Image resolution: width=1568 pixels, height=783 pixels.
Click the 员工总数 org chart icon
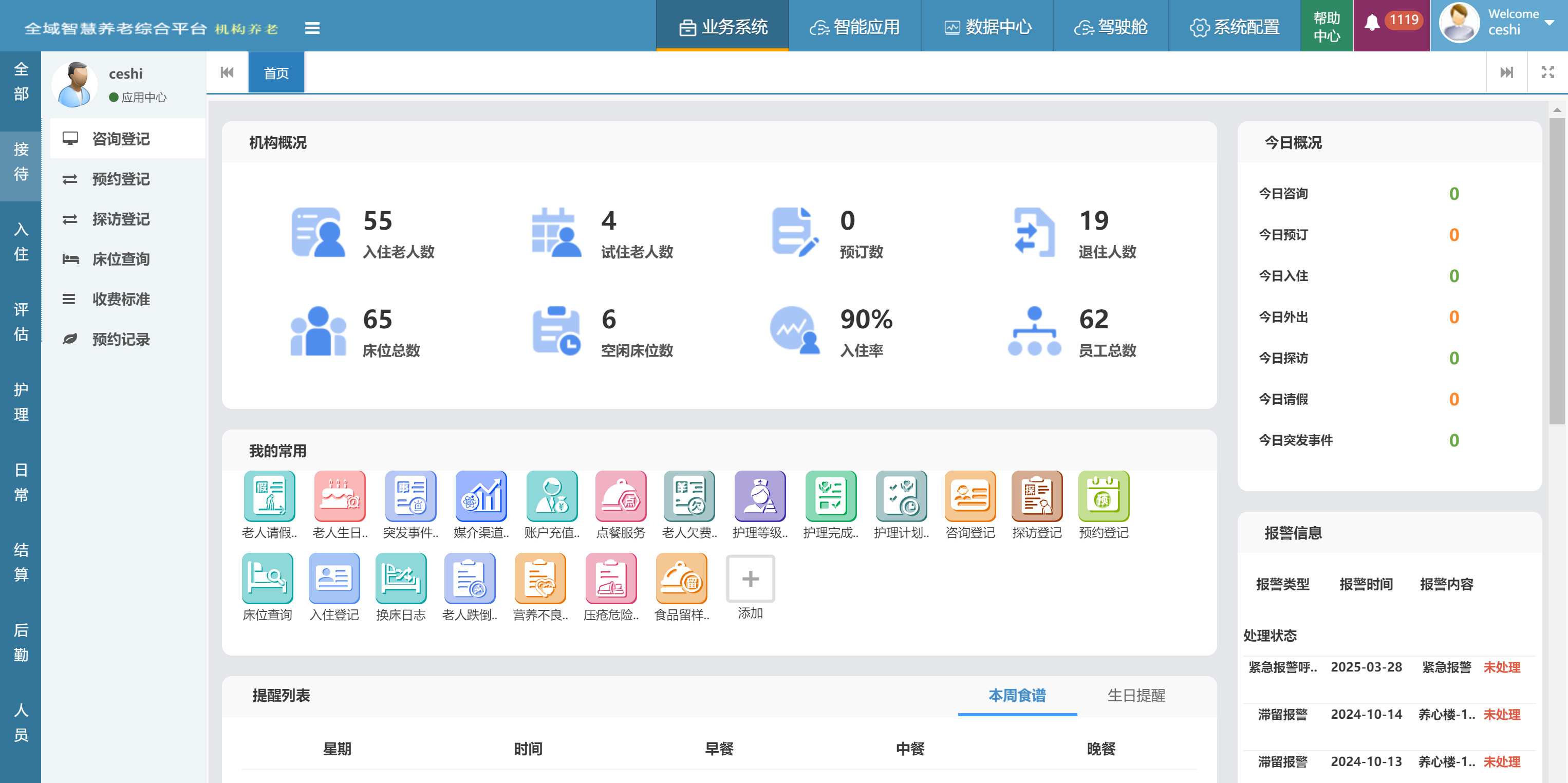point(1034,330)
